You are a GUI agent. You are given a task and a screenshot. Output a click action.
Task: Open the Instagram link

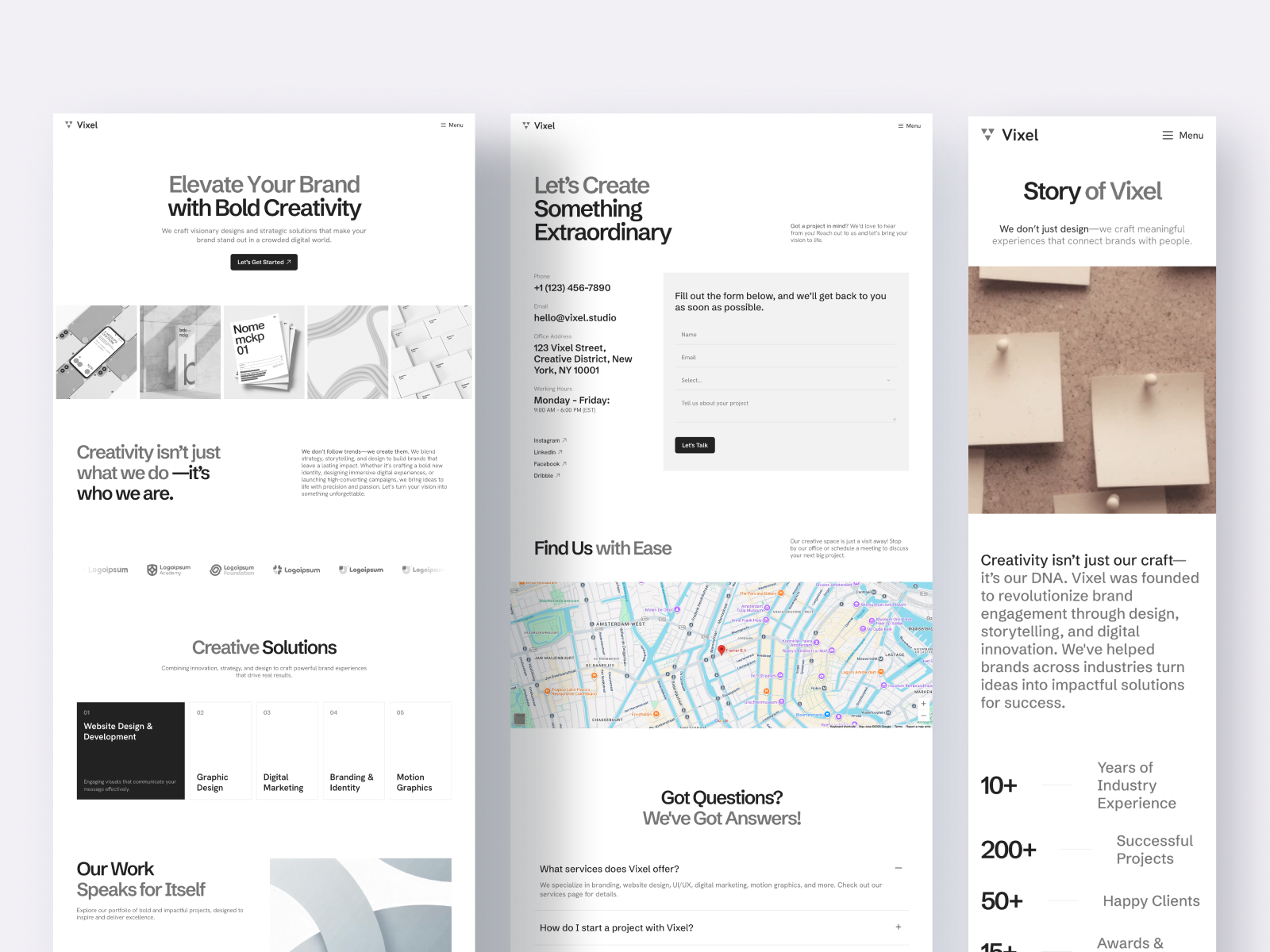point(550,440)
